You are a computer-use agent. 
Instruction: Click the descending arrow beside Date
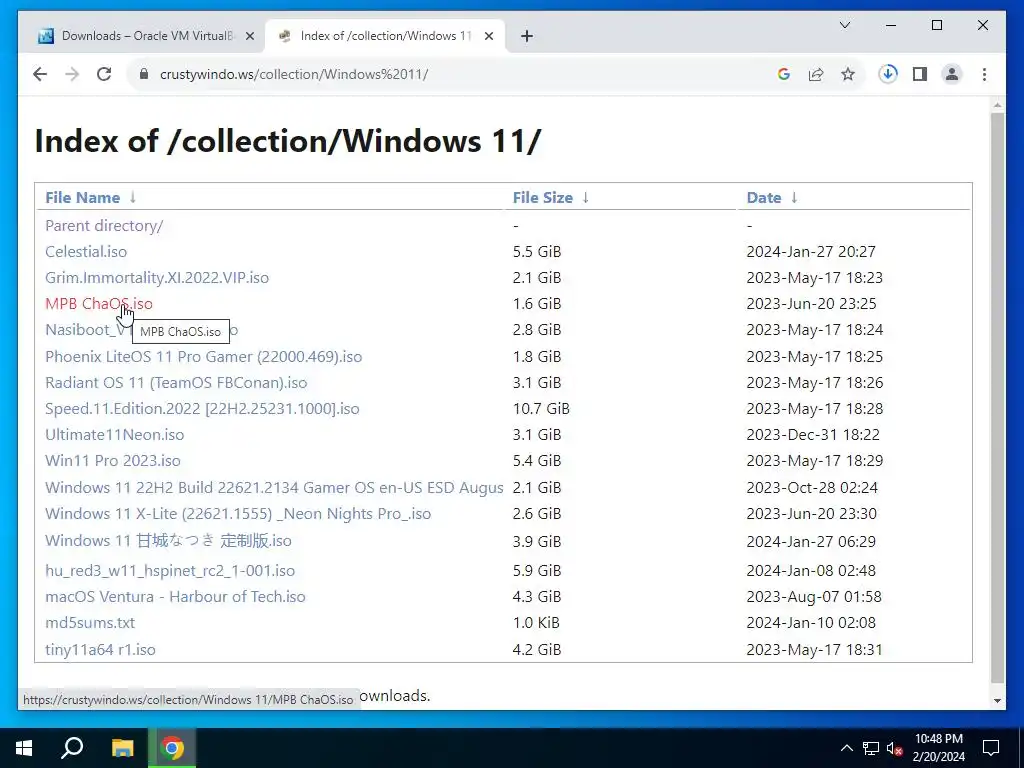(793, 198)
